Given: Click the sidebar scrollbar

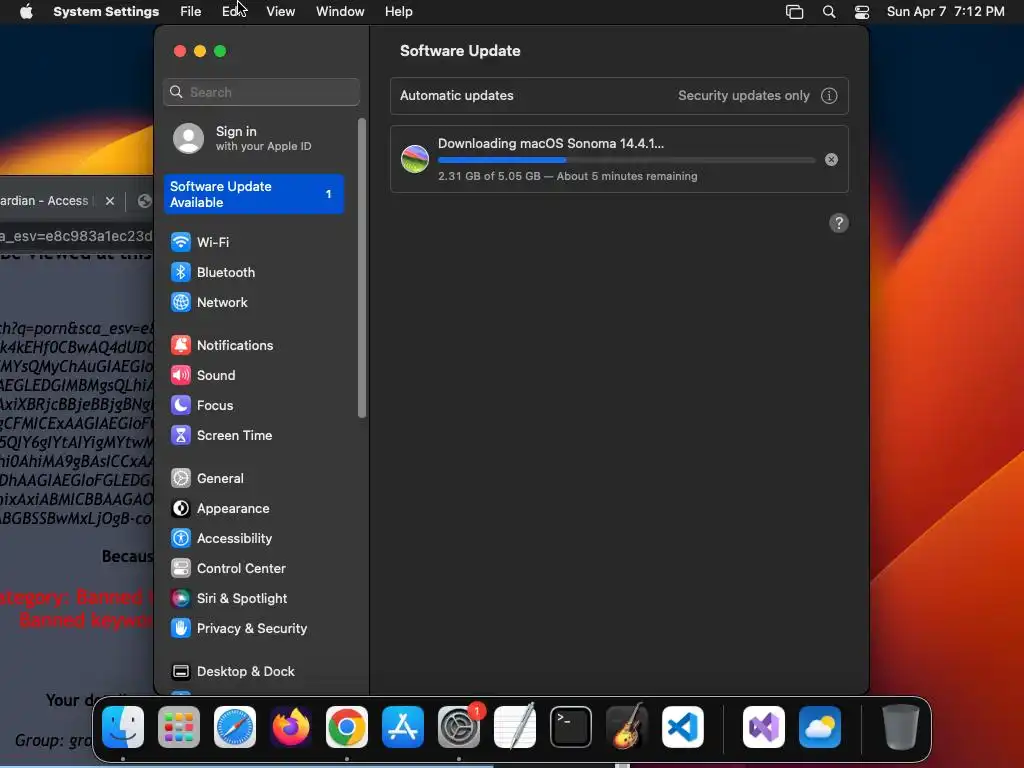Looking at the screenshot, I should (362, 268).
